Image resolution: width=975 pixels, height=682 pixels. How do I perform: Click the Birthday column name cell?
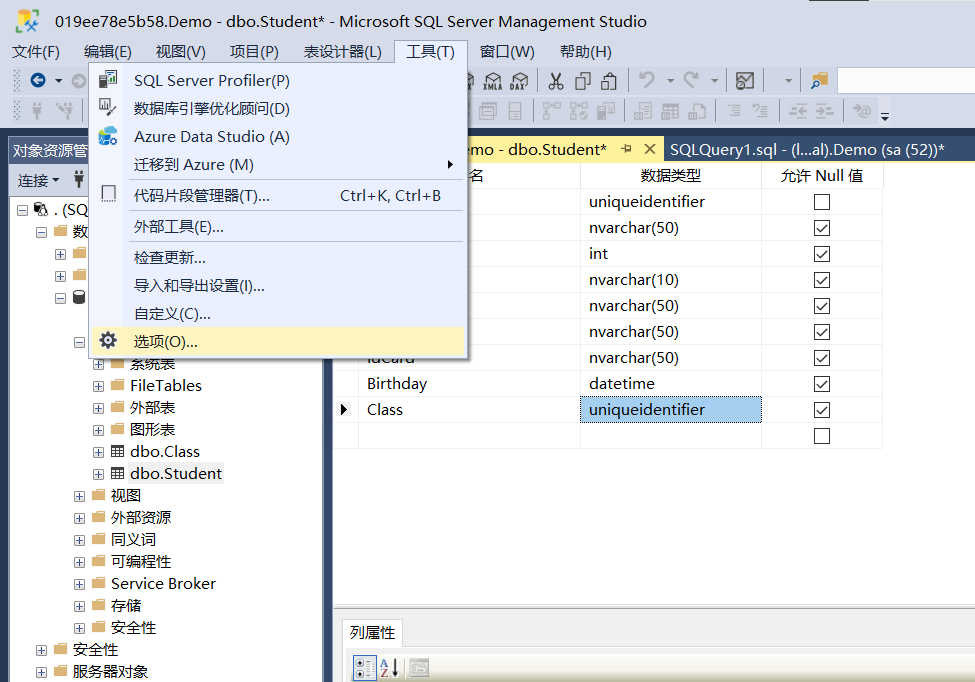point(469,384)
